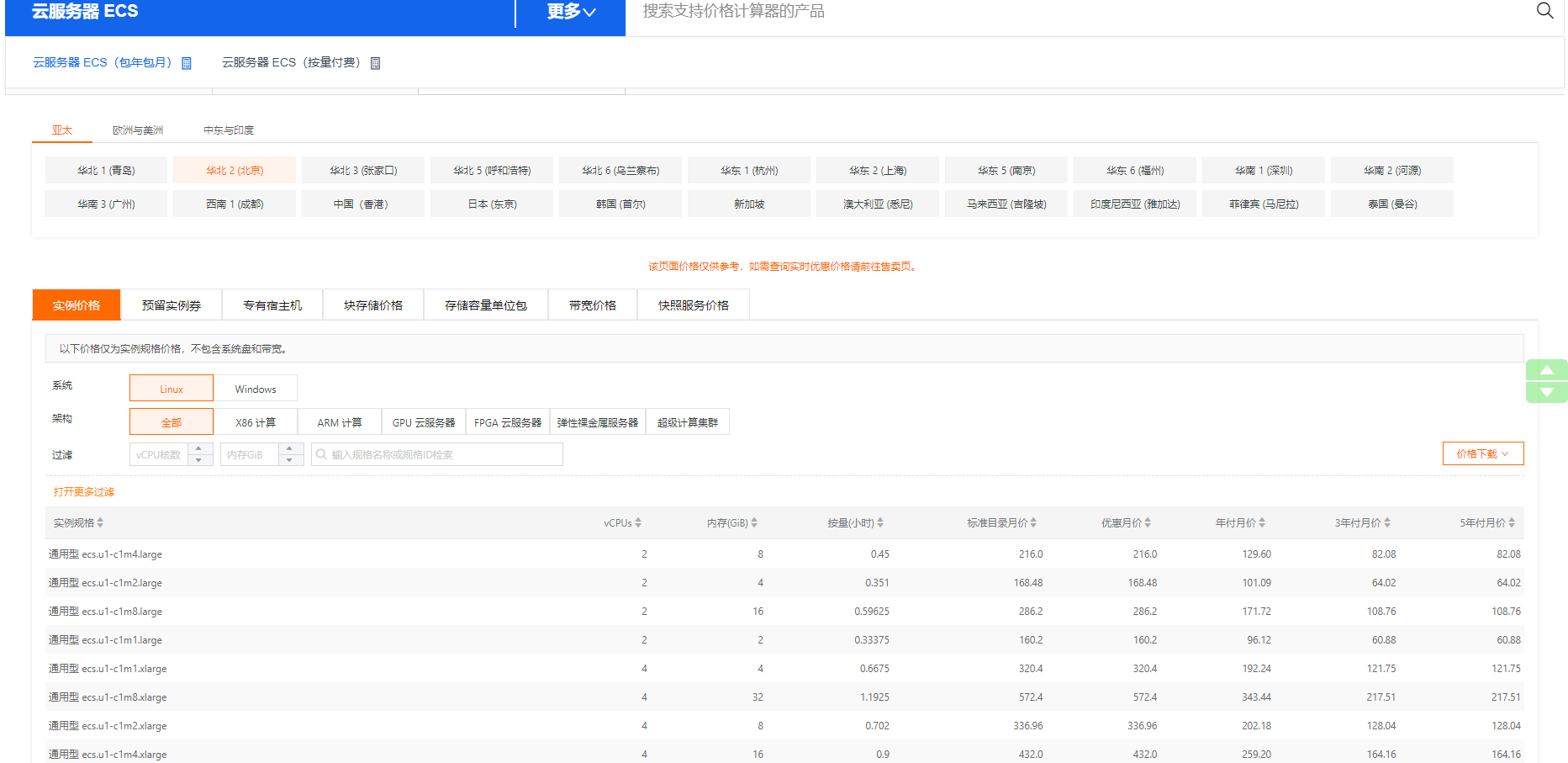Choose region 华北 1 (青岛)

[106, 170]
